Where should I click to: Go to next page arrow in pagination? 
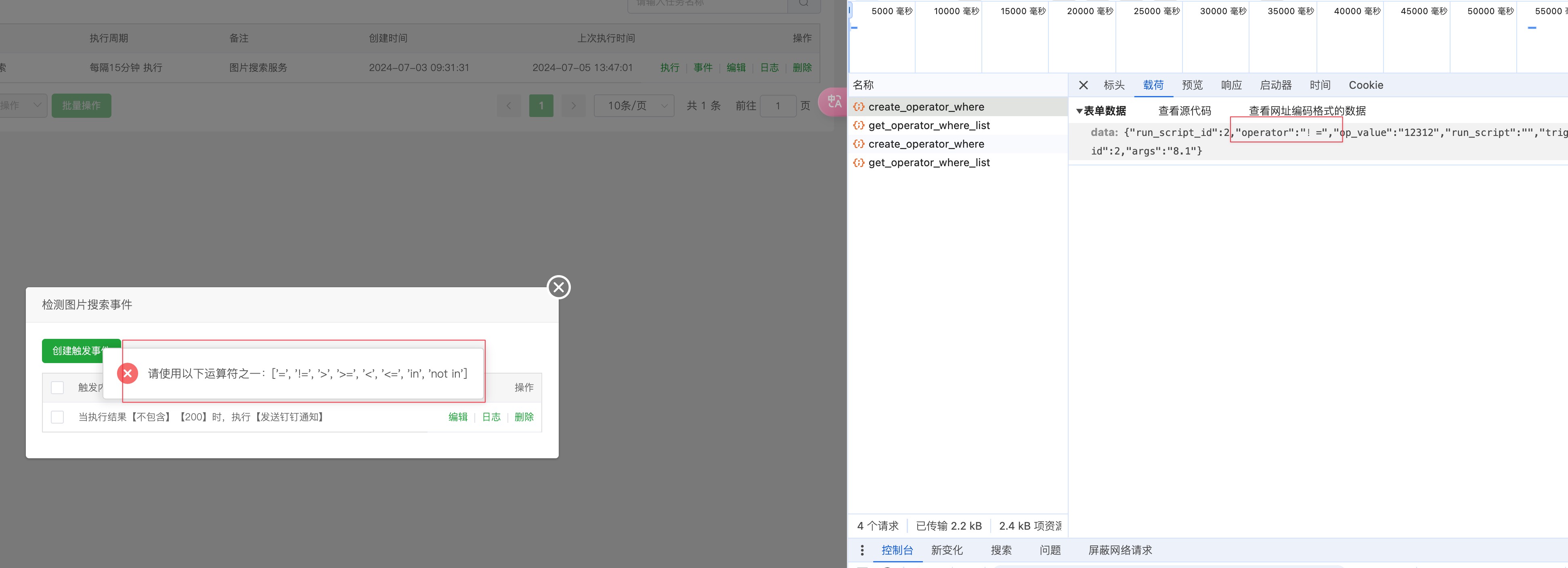(x=573, y=106)
